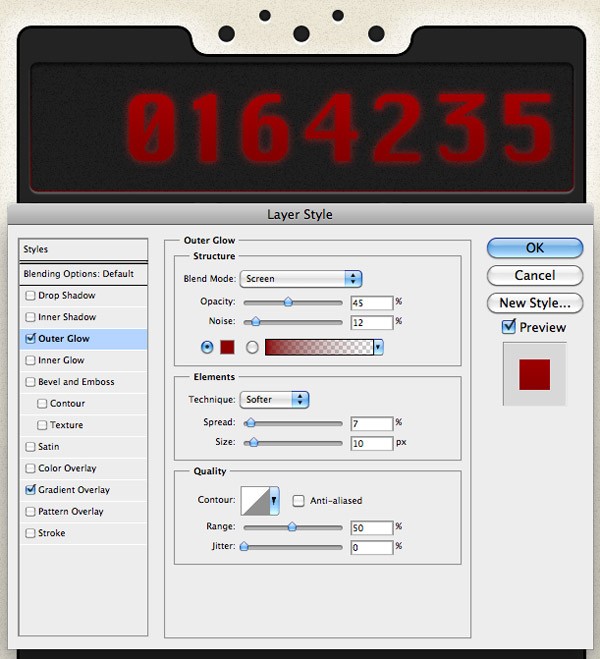Open the gradient picker dropdown arrow
The height and width of the screenshot is (659, 600).
(x=379, y=347)
